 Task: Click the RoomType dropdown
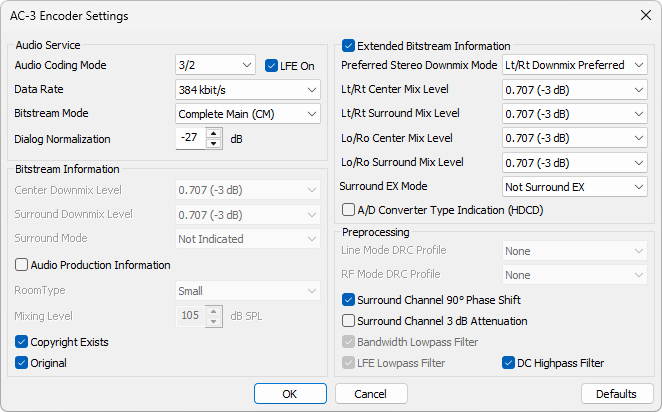[x=248, y=290]
